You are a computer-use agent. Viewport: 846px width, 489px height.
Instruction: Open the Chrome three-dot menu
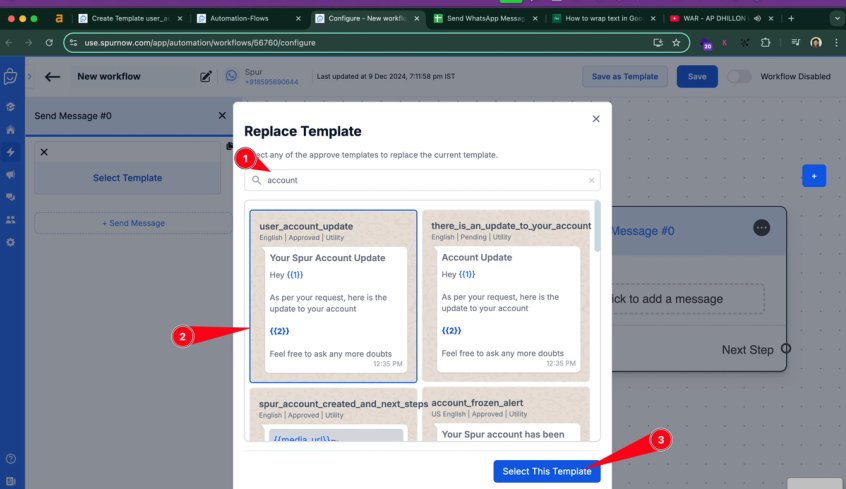[836, 43]
